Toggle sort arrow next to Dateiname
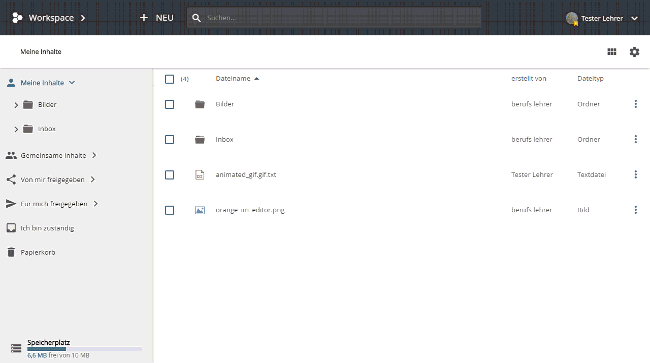This screenshot has height=363, width=650. coord(257,79)
